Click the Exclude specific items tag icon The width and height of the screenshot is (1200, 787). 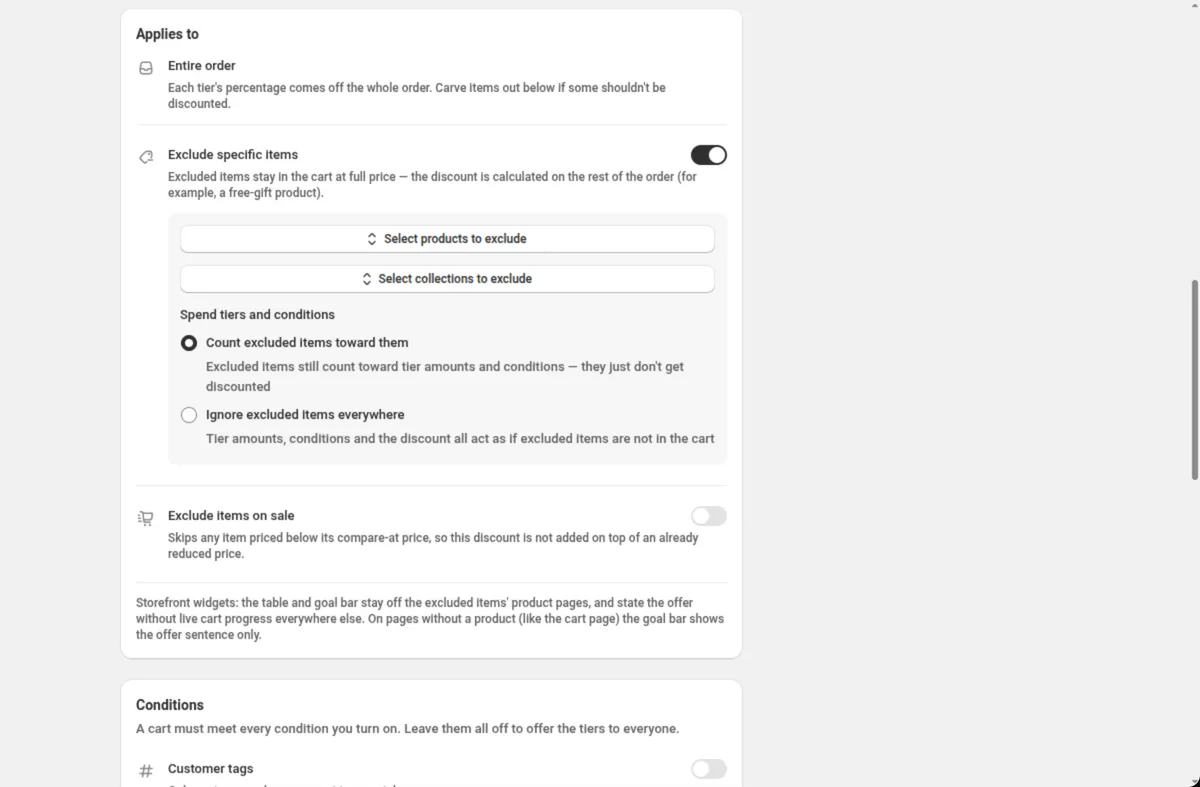[146, 157]
